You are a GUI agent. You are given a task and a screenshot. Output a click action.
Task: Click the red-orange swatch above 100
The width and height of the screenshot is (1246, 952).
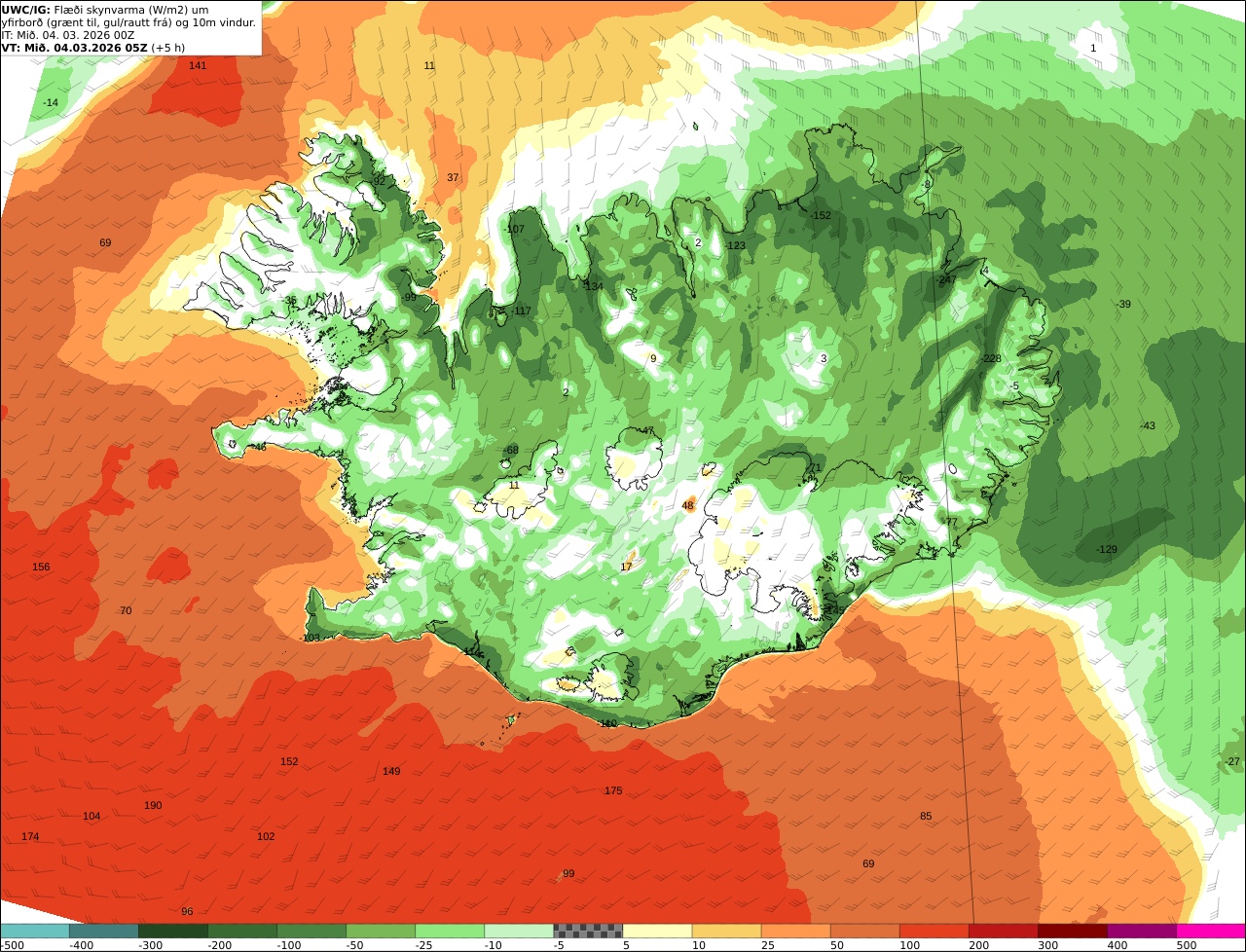pyautogui.click(x=934, y=931)
